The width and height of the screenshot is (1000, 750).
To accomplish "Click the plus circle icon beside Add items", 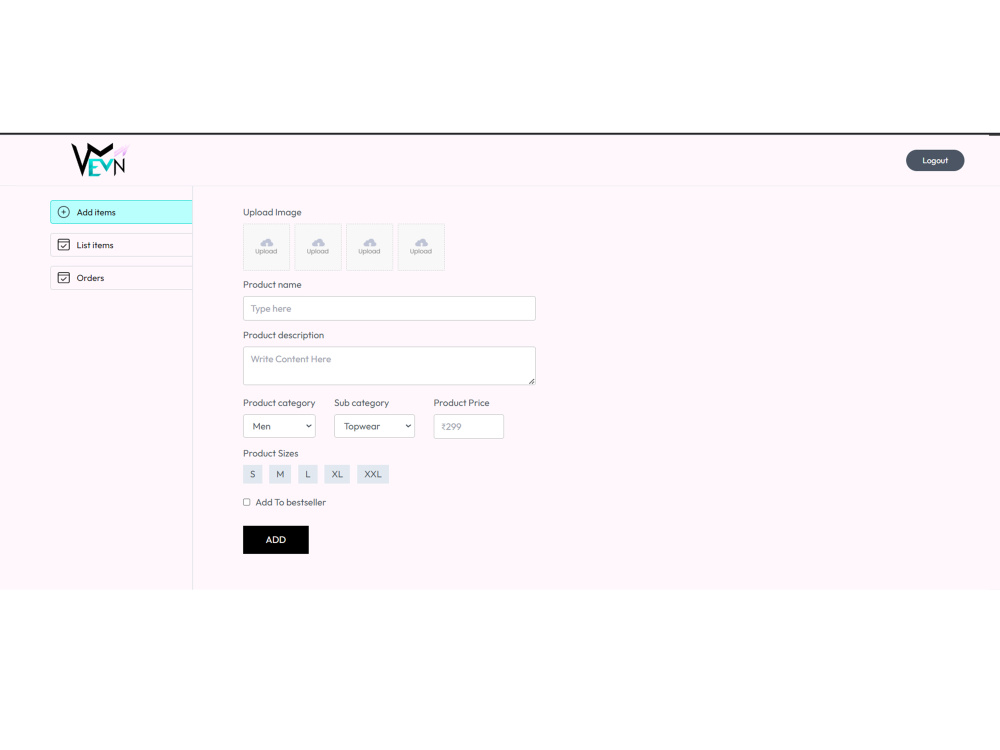I will 64,212.
